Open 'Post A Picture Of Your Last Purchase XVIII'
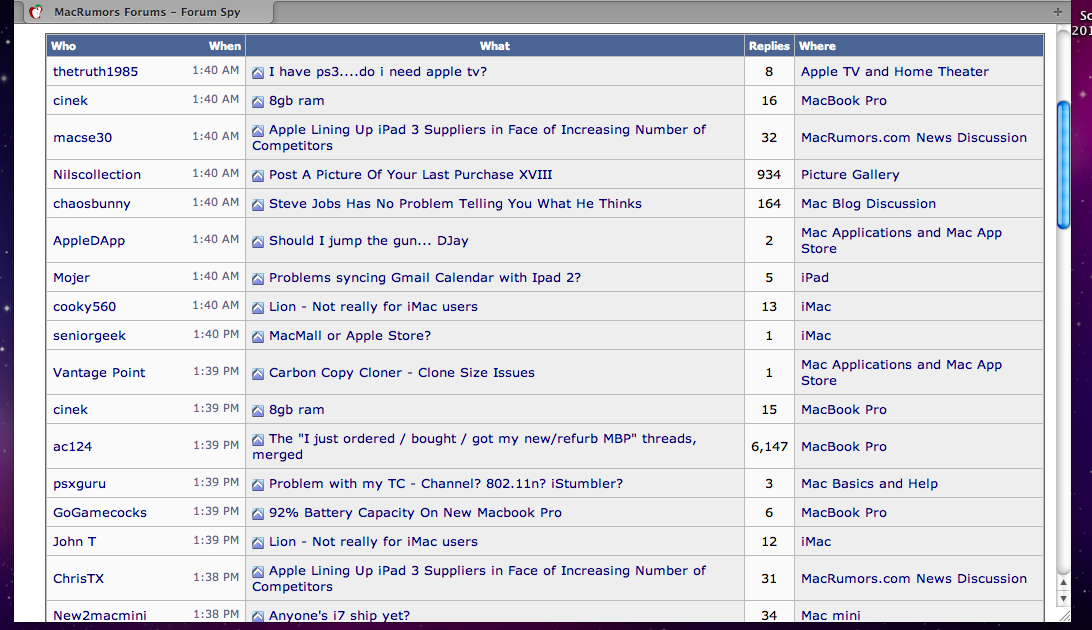This screenshot has height=630, width=1092. coord(411,175)
